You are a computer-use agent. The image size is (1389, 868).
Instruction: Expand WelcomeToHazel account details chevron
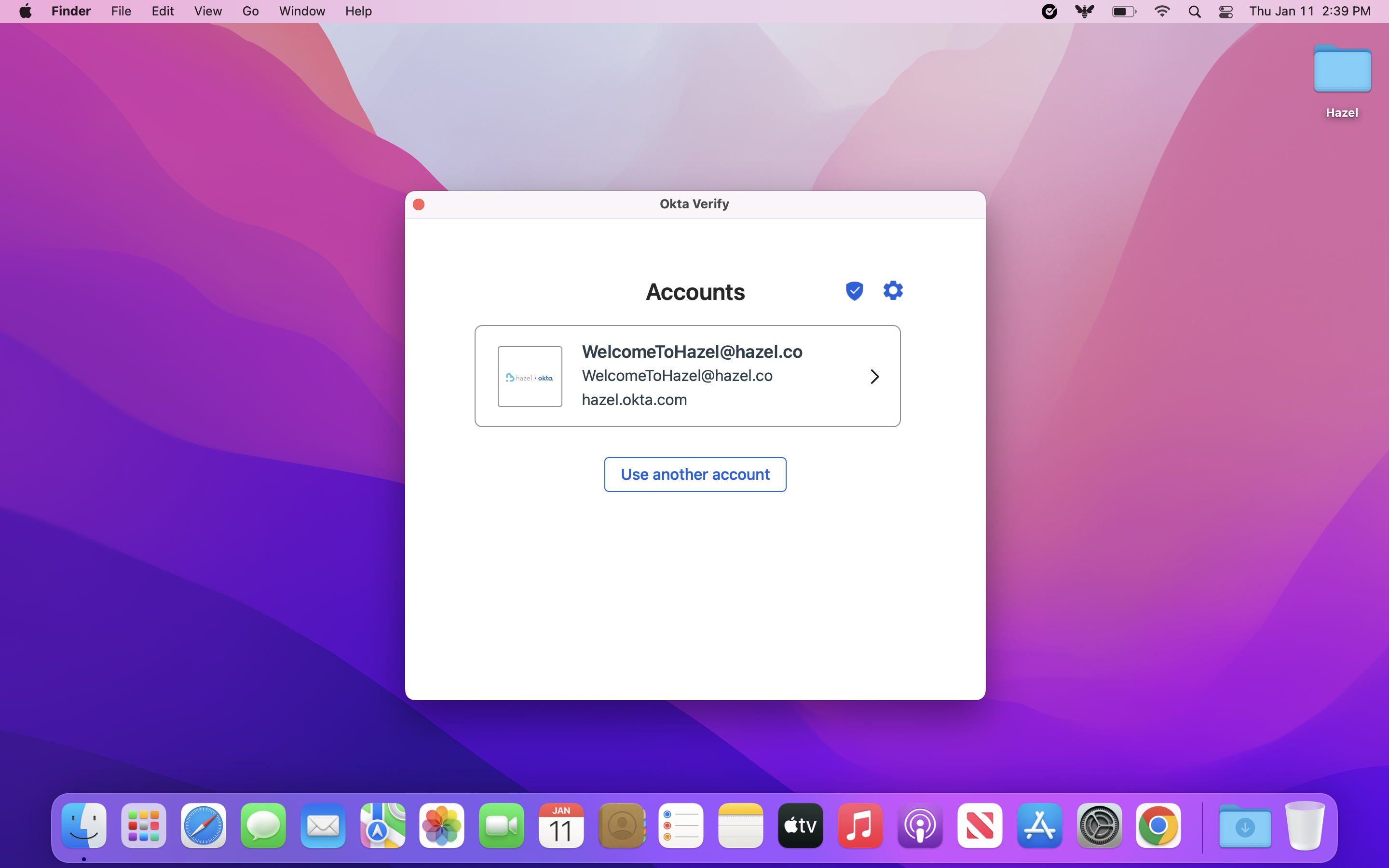tap(874, 377)
